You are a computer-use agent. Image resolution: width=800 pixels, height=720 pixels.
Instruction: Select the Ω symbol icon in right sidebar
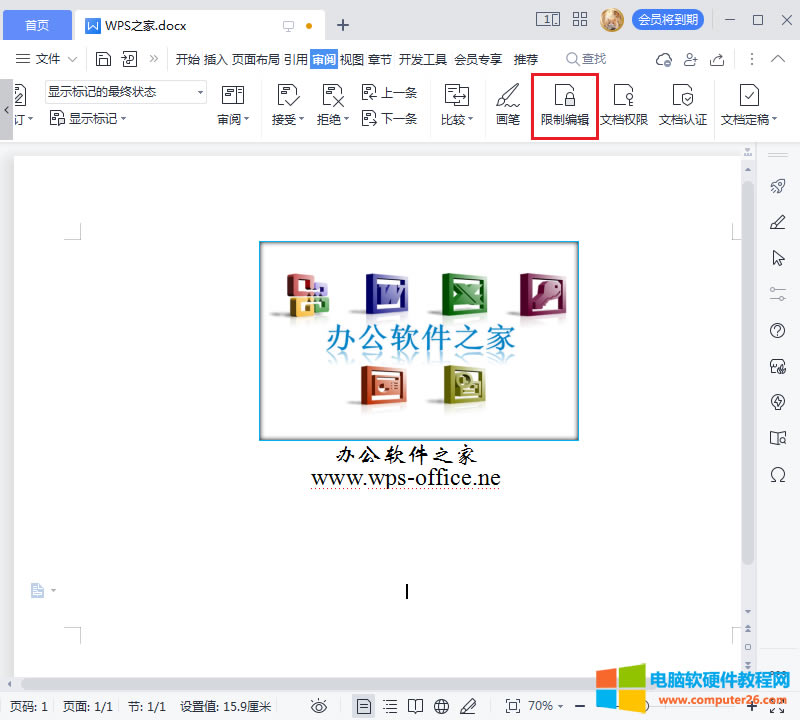point(778,475)
